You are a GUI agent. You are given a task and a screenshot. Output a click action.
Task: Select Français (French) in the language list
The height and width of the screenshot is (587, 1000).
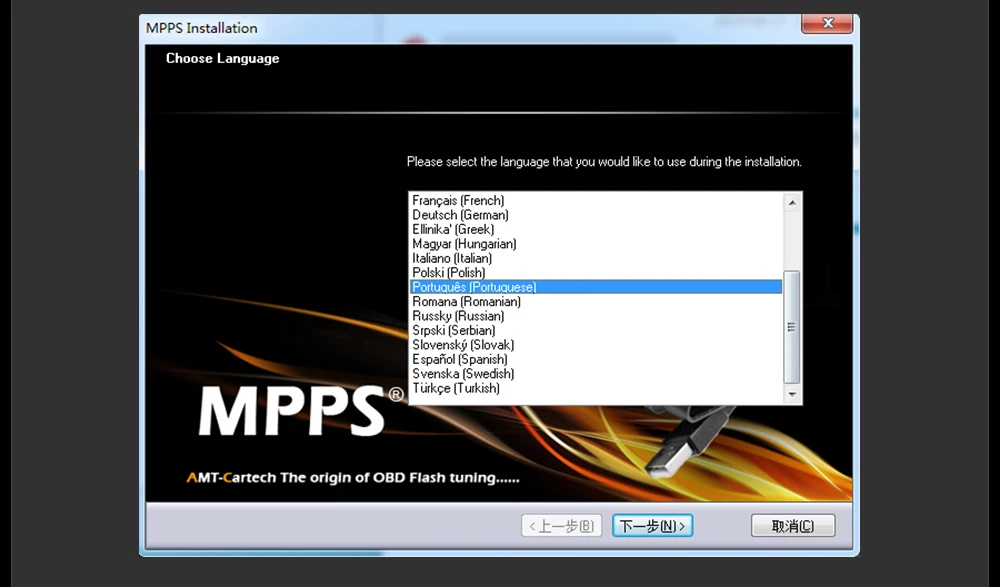click(x=596, y=200)
